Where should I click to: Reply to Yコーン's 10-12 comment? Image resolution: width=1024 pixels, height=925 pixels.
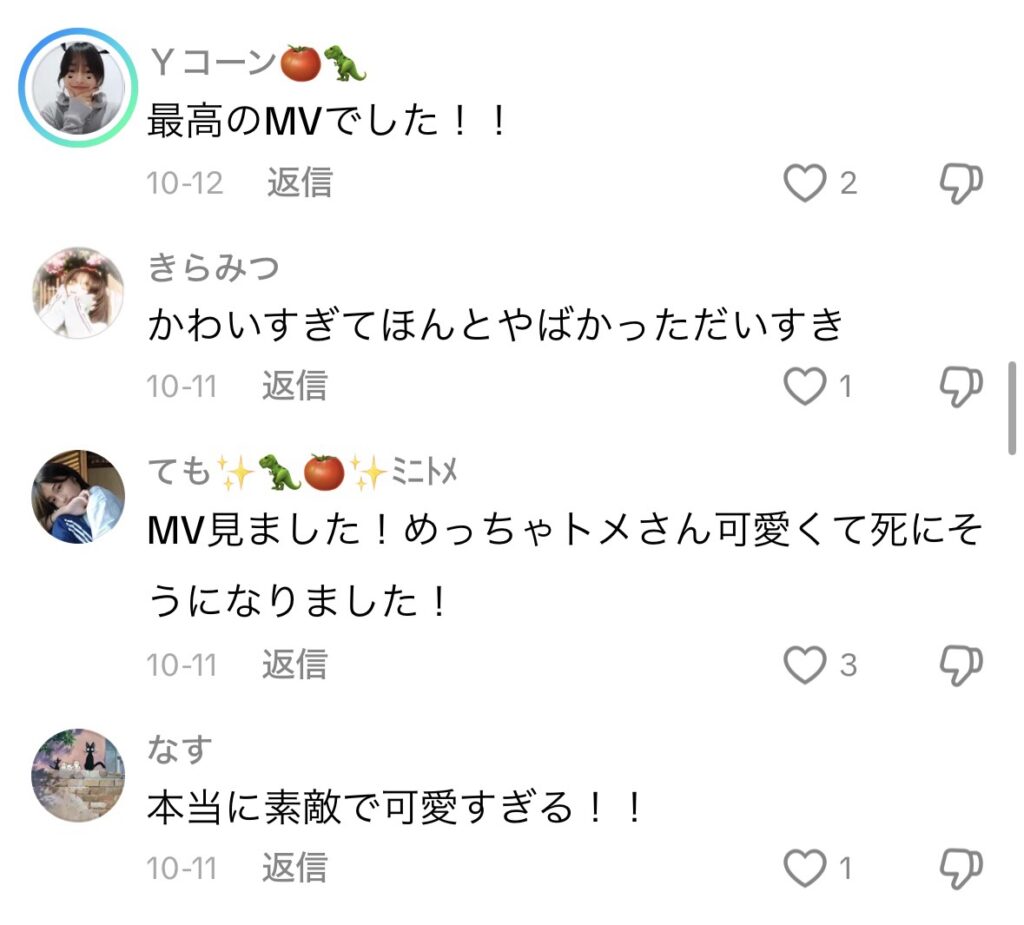pos(299,183)
